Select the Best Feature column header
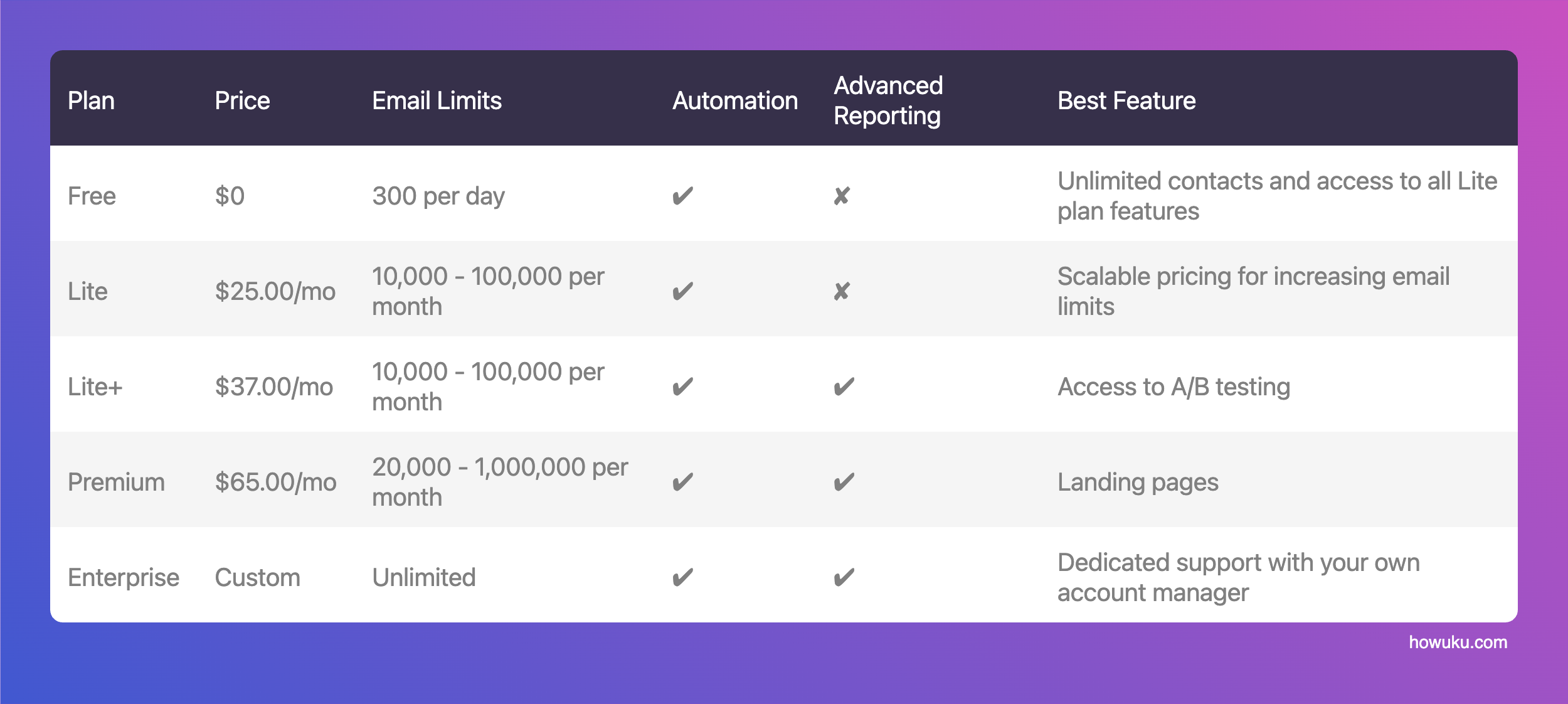This screenshot has width=1568, height=704. [x=1126, y=101]
